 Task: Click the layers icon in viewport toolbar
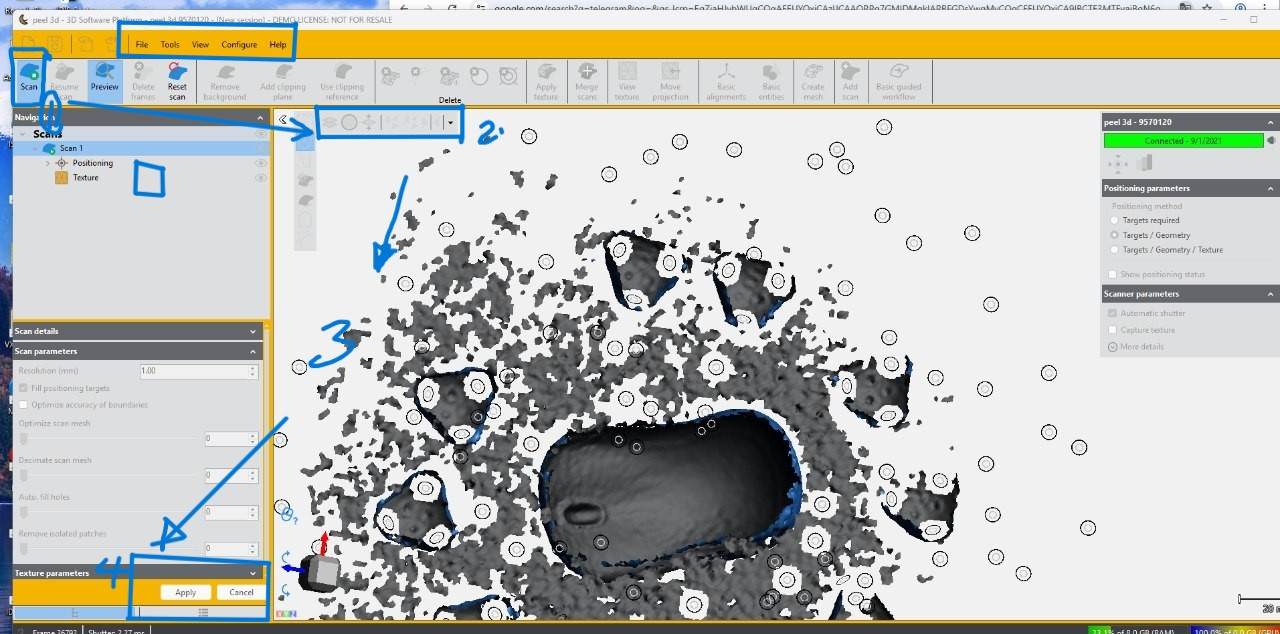point(329,122)
